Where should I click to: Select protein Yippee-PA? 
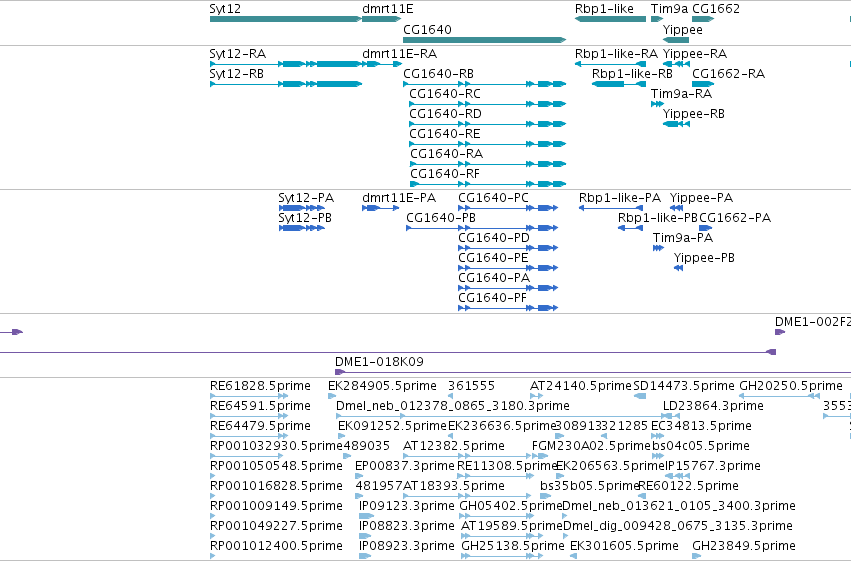coord(676,208)
